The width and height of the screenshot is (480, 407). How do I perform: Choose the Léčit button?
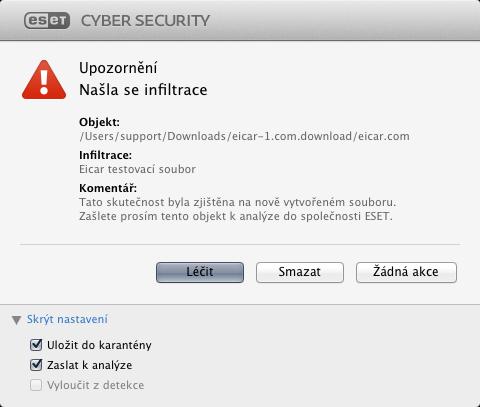200,272
